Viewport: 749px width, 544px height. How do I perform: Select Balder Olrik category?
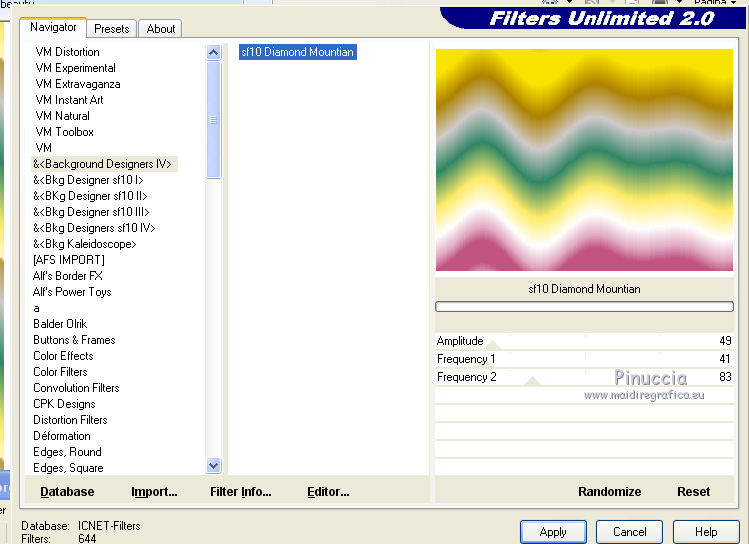click(60, 324)
